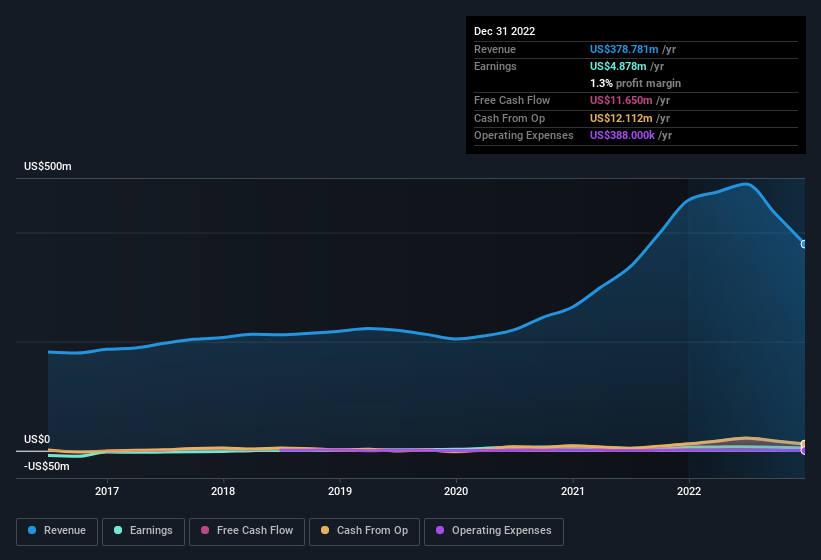Click the Operating Expenses purple endpoint marker
The image size is (821, 560).
(x=804, y=450)
